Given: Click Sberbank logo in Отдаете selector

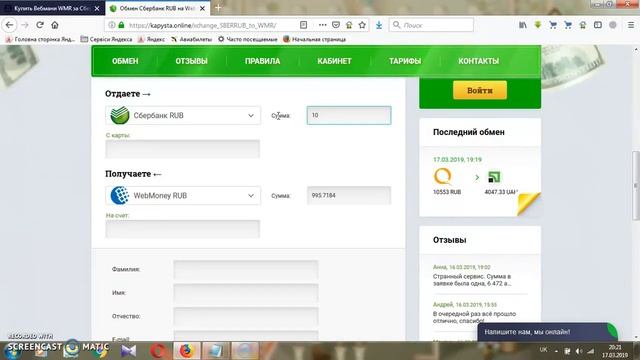Looking at the screenshot, I should (120, 116).
